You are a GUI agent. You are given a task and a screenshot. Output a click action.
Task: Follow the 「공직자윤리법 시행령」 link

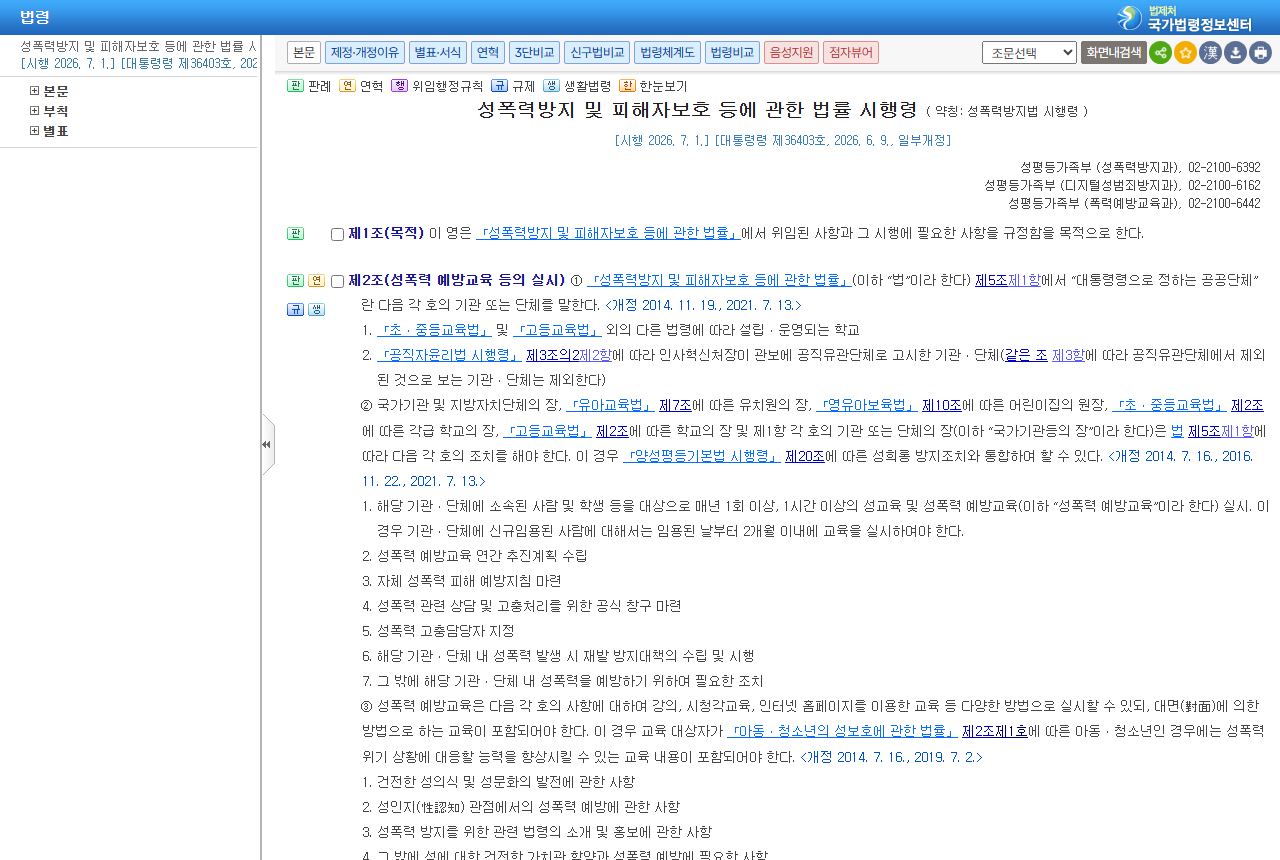449,355
